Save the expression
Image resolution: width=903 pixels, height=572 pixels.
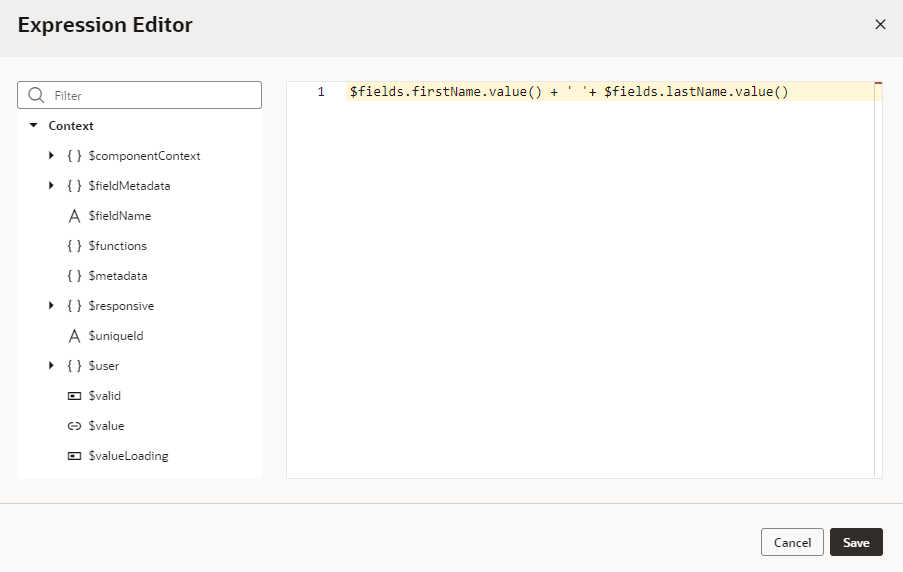[856, 542]
